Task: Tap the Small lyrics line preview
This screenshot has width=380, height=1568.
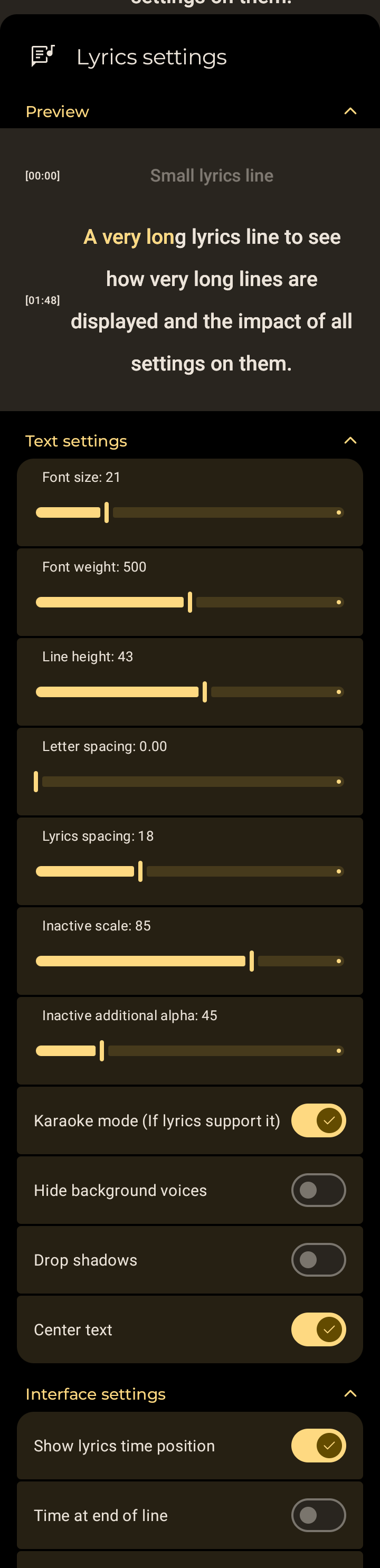Action: click(x=211, y=176)
